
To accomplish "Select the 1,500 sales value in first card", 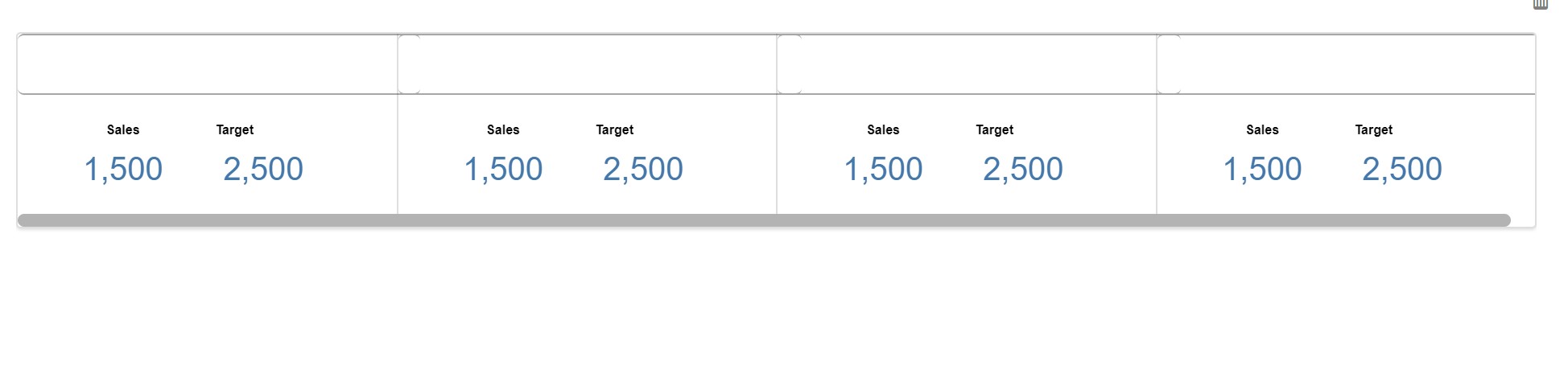I will coord(123,169).
